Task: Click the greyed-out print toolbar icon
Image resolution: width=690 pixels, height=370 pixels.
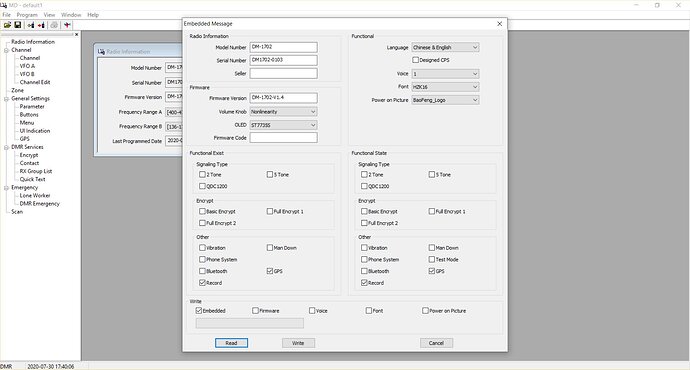Action: click(54, 25)
